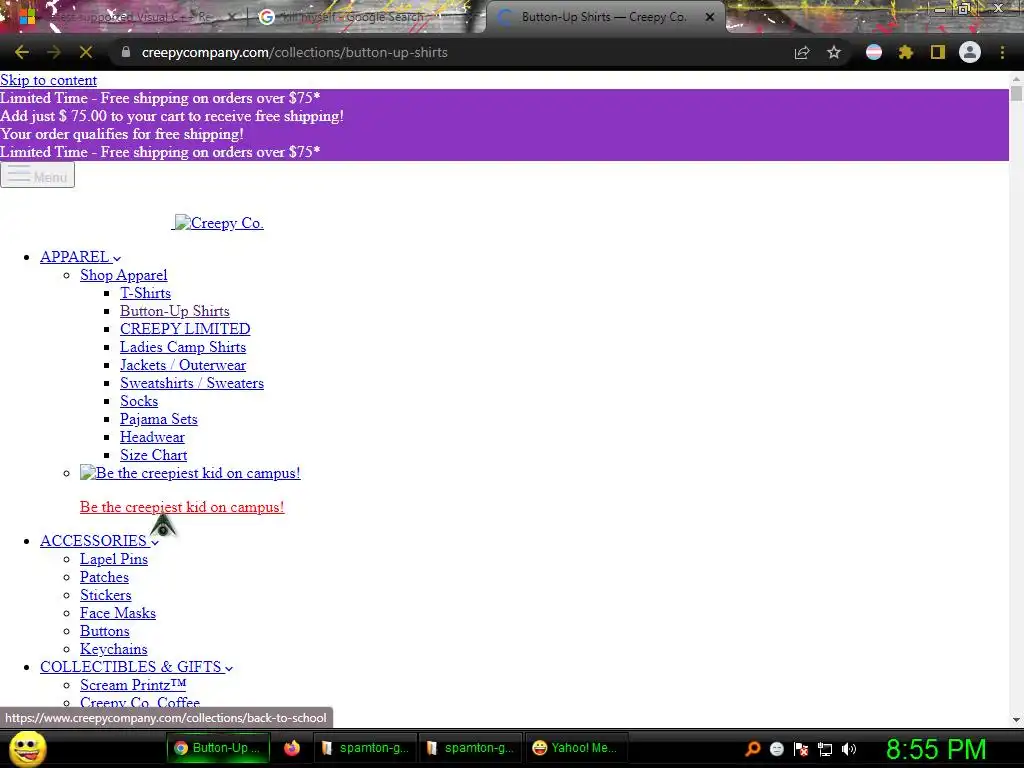This screenshot has height=768, width=1024.
Task: Open the Face Masks link
Action: click(x=118, y=613)
